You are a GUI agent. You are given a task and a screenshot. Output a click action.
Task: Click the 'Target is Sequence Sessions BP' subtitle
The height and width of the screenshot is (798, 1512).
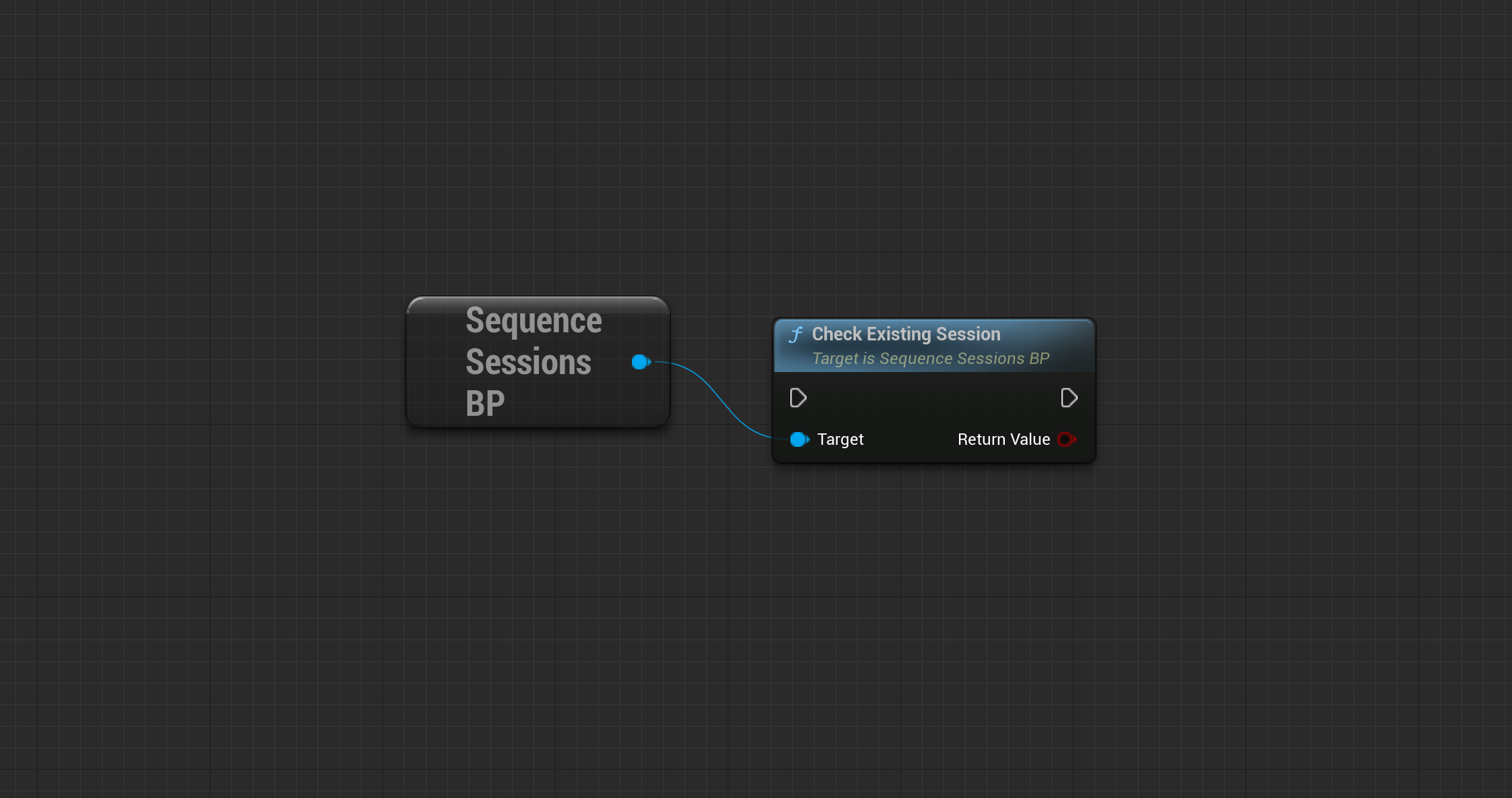931,359
